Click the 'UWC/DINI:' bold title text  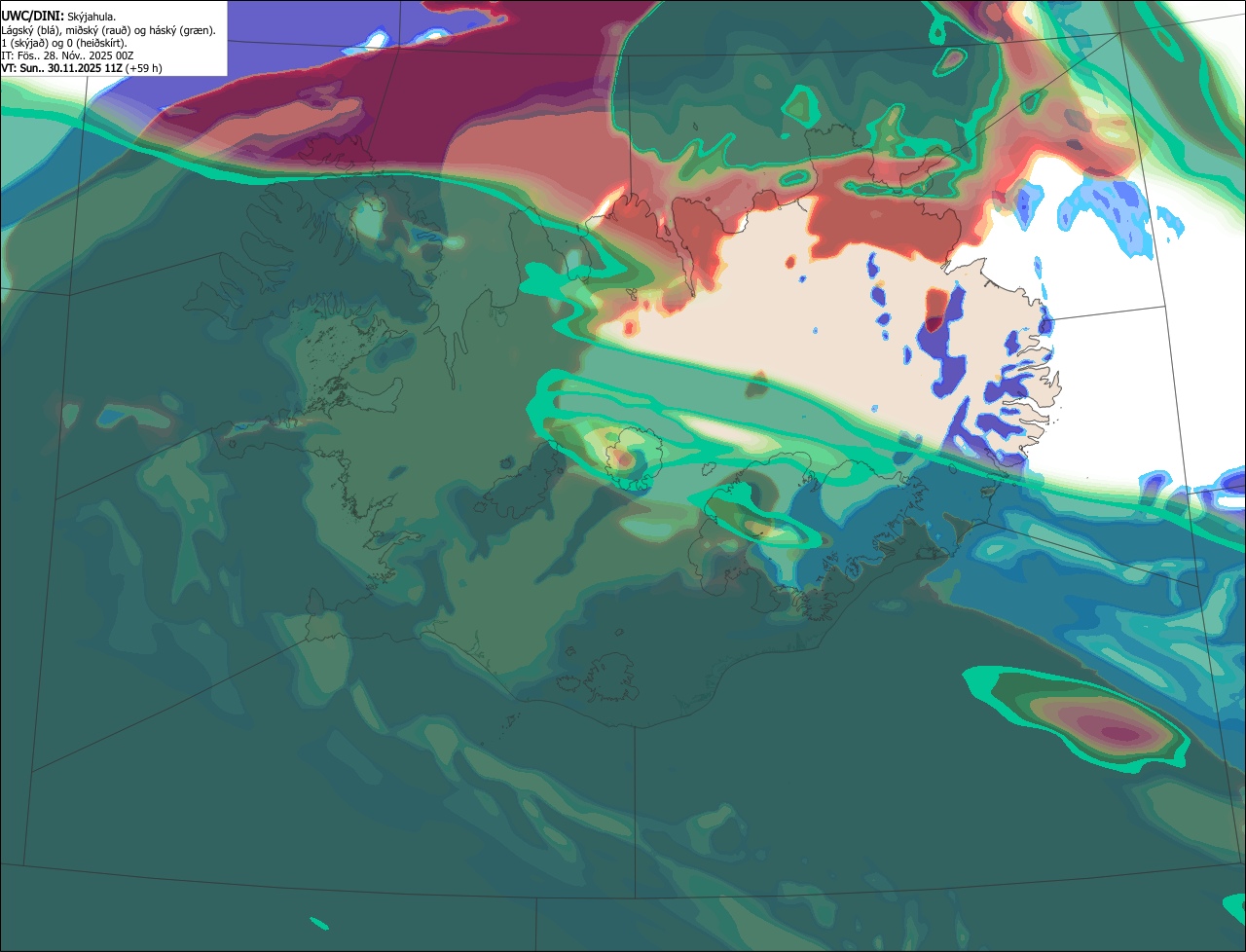pos(33,17)
